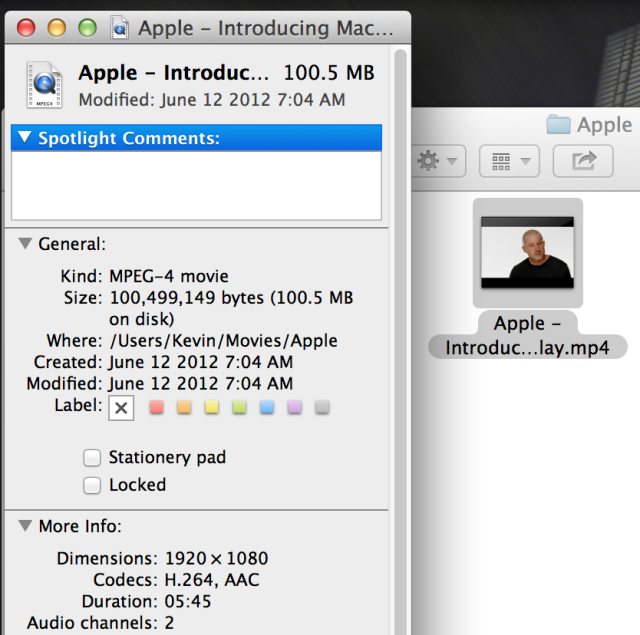The height and width of the screenshot is (635, 640).
Task: Close the Info window with red button
Action: click(x=26, y=28)
